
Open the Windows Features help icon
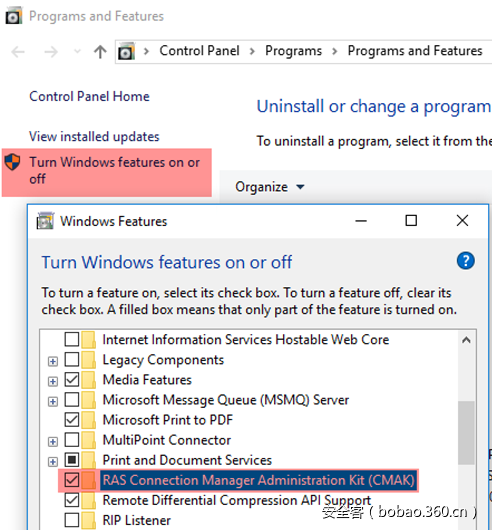(x=466, y=261)
